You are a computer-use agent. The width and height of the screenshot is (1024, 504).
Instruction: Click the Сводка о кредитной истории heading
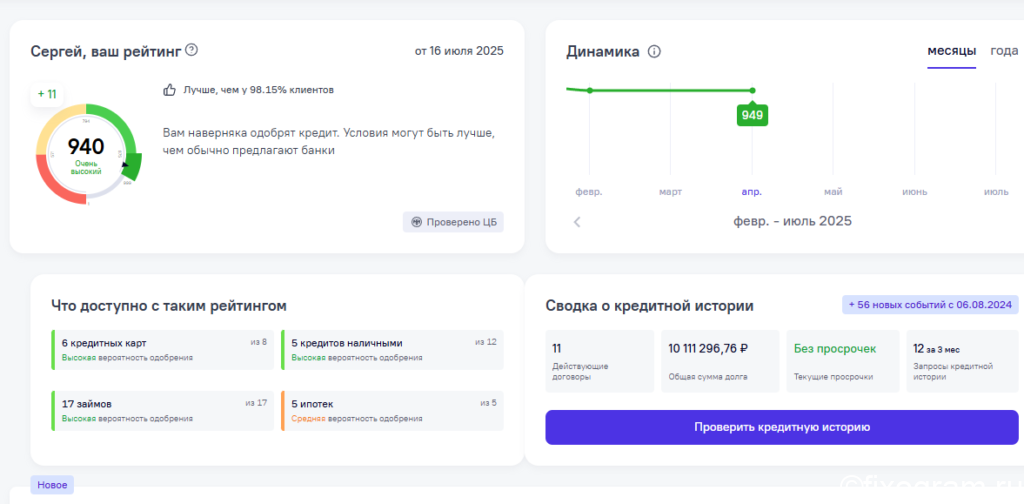[x=649, y=306]
